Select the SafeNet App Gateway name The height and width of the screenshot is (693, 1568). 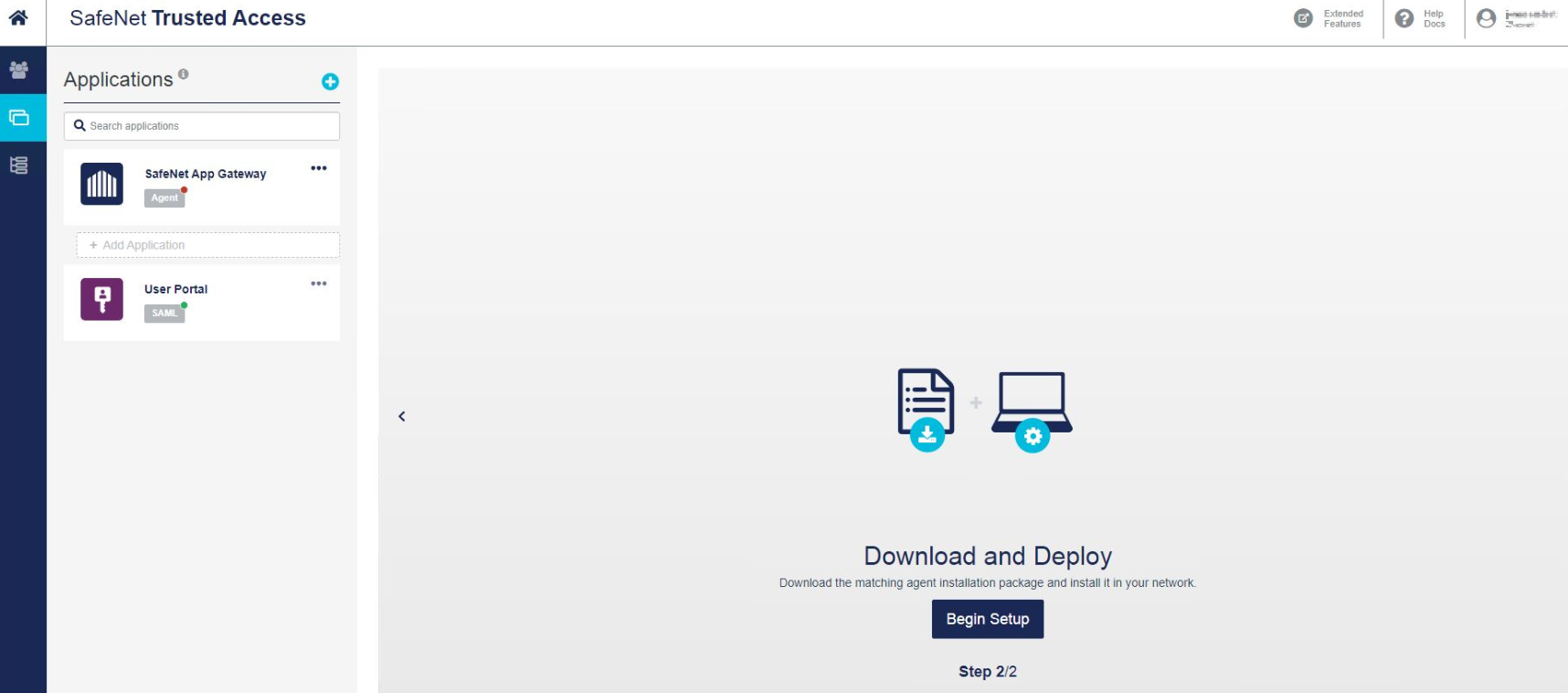pos(206,174)
